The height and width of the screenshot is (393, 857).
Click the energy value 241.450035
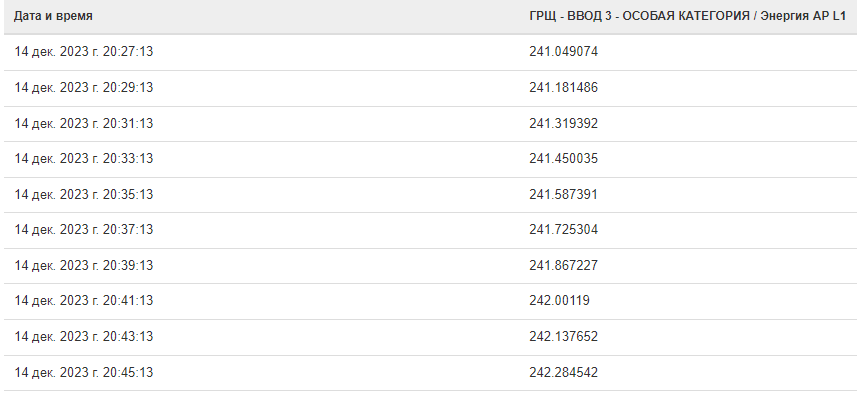tap(563, 159)
